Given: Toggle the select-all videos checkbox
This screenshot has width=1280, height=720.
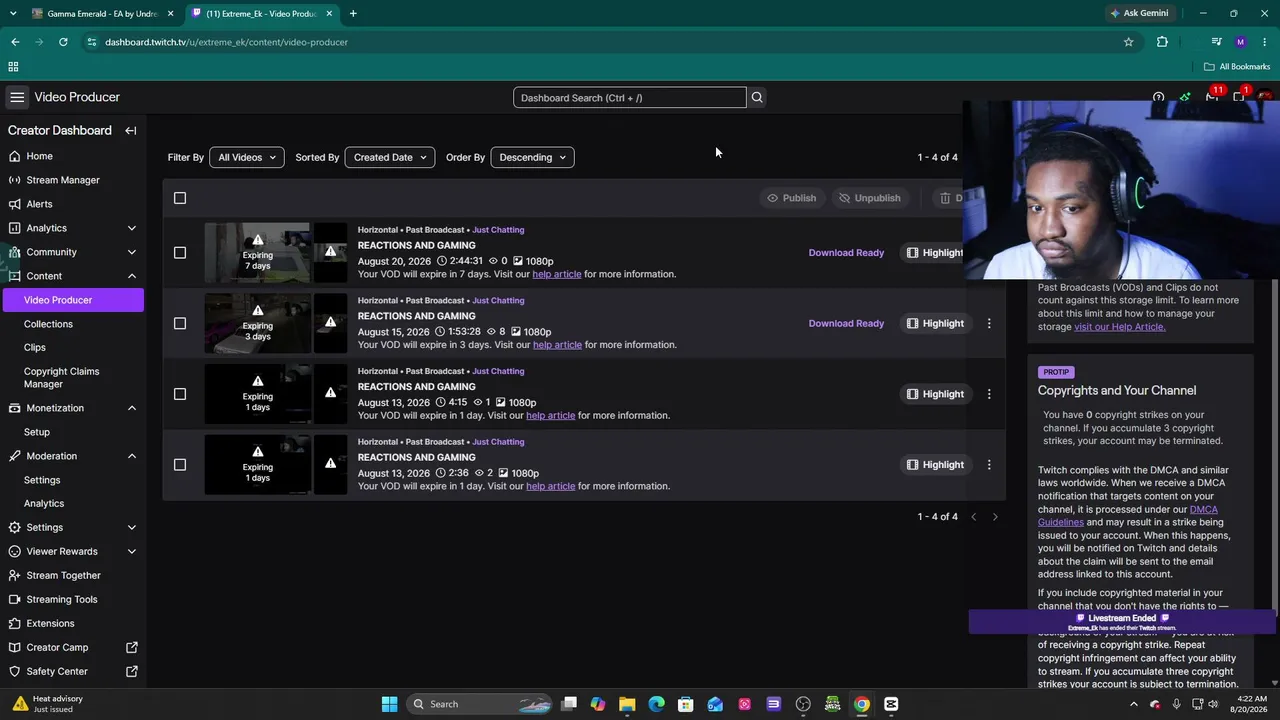Looking at the screenshot, I should tap(180, 198).
